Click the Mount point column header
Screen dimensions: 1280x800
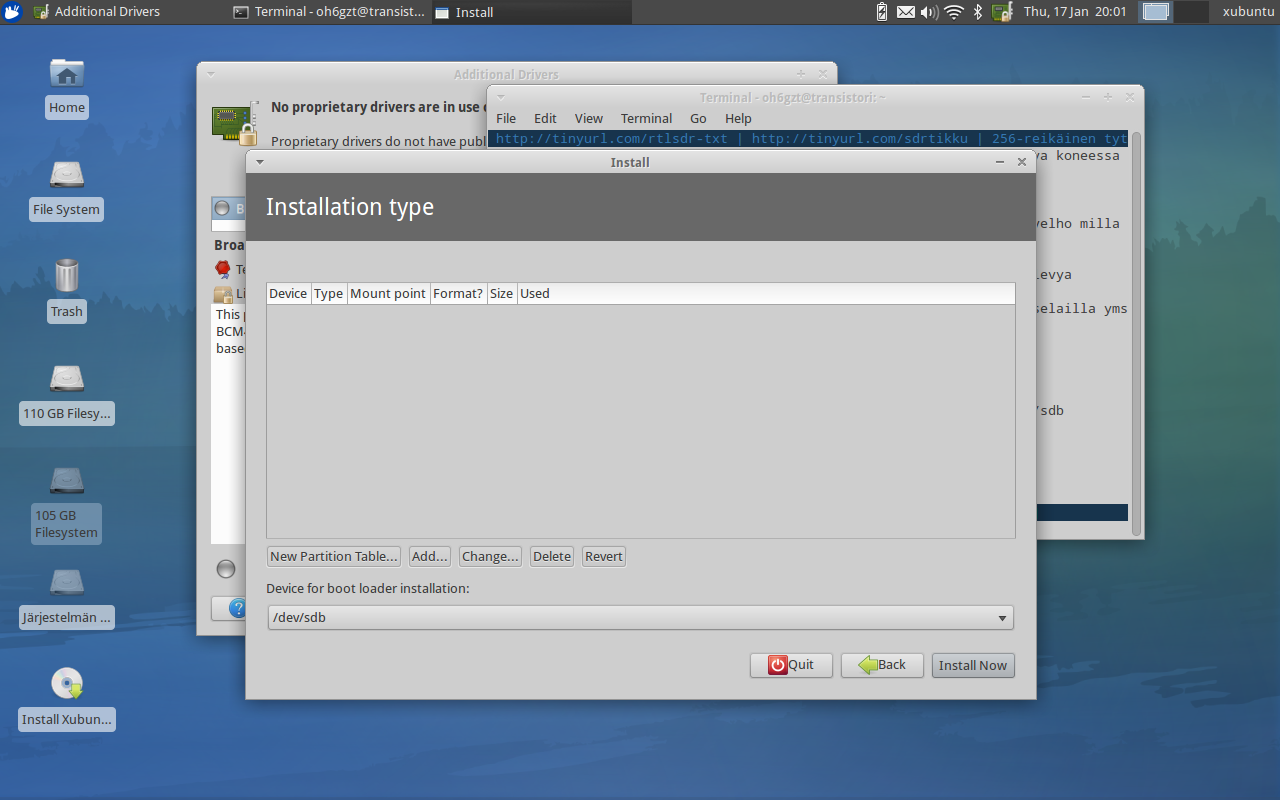(x=388, y=294)
